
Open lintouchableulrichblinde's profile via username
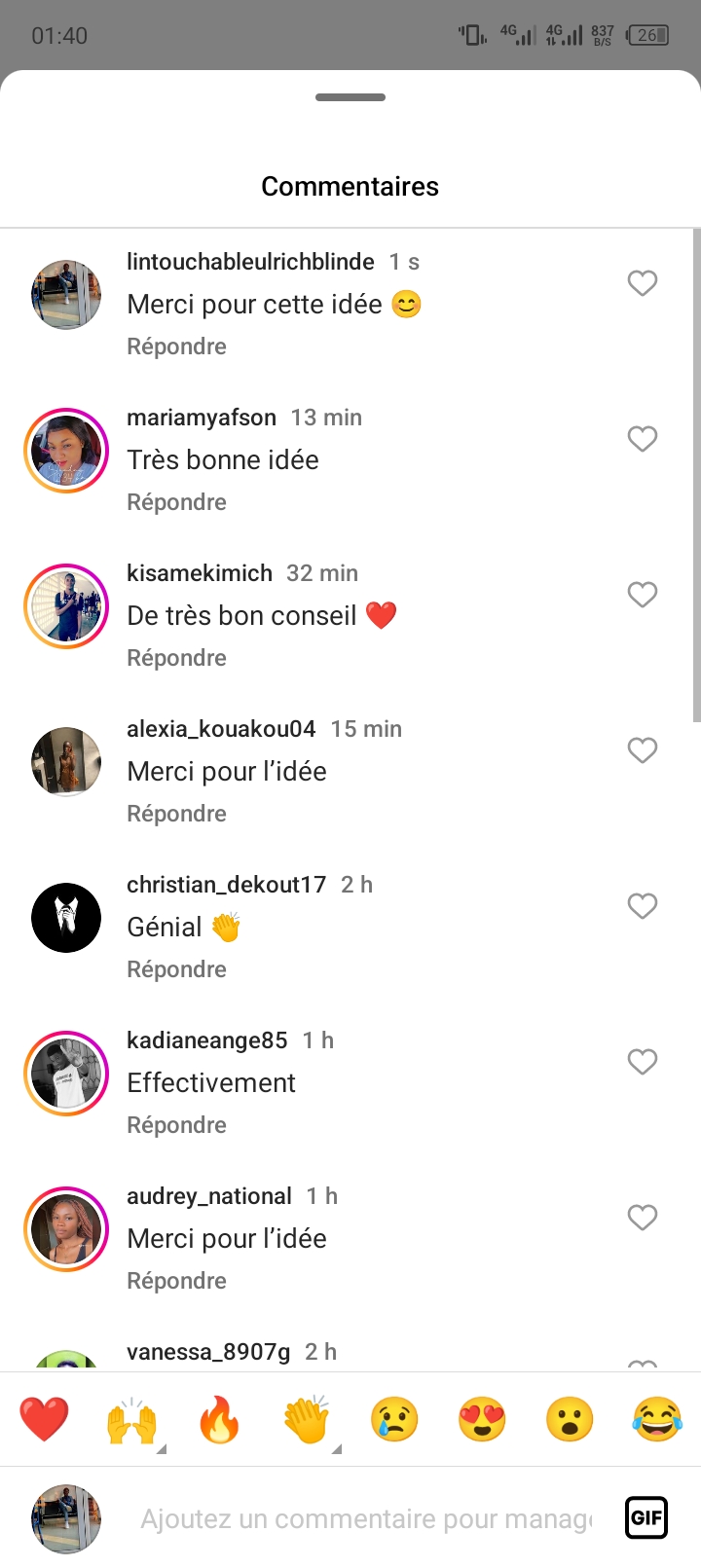click(250, 262)
